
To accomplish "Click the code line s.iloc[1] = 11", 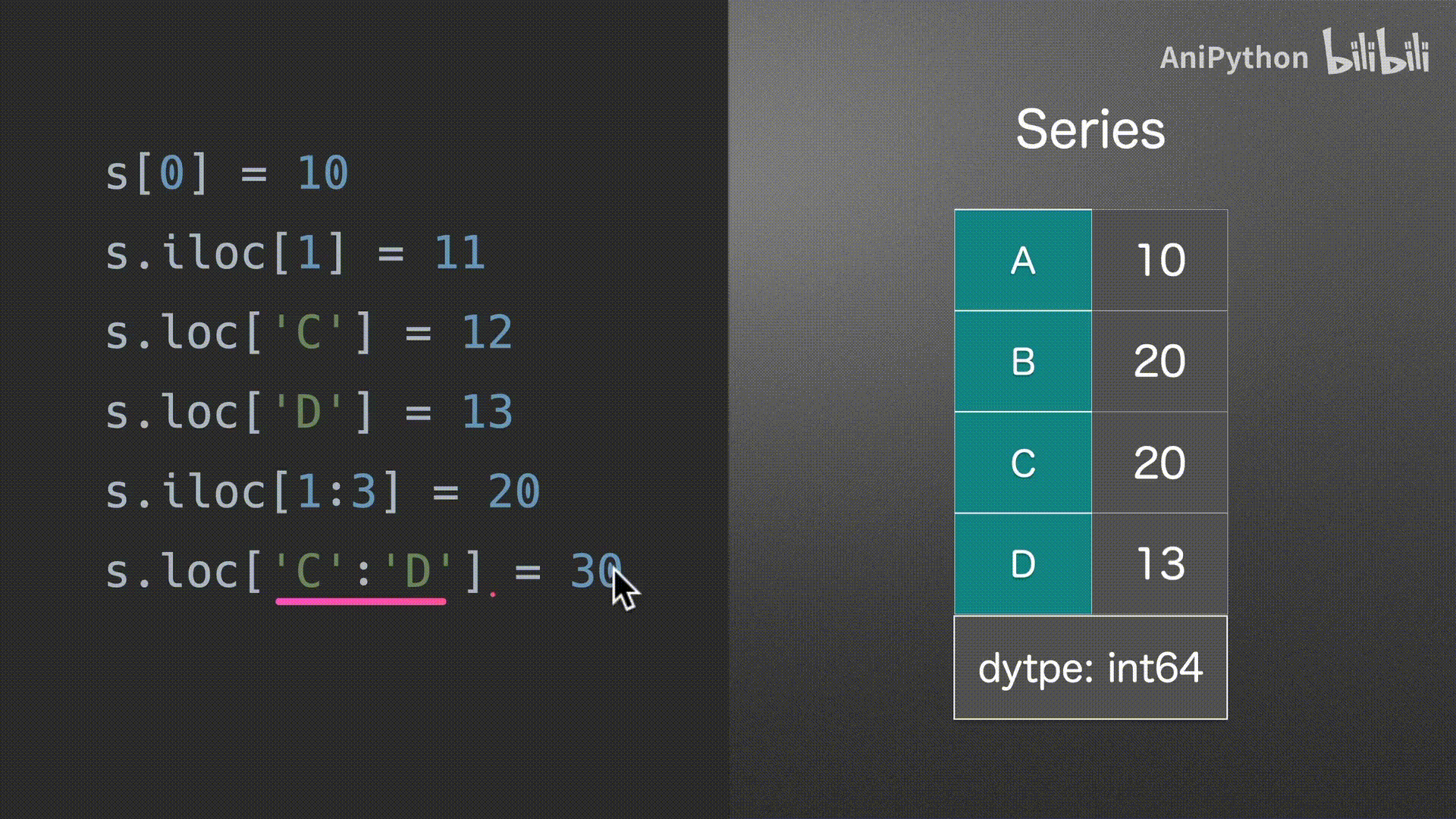I will pos(295,253).
